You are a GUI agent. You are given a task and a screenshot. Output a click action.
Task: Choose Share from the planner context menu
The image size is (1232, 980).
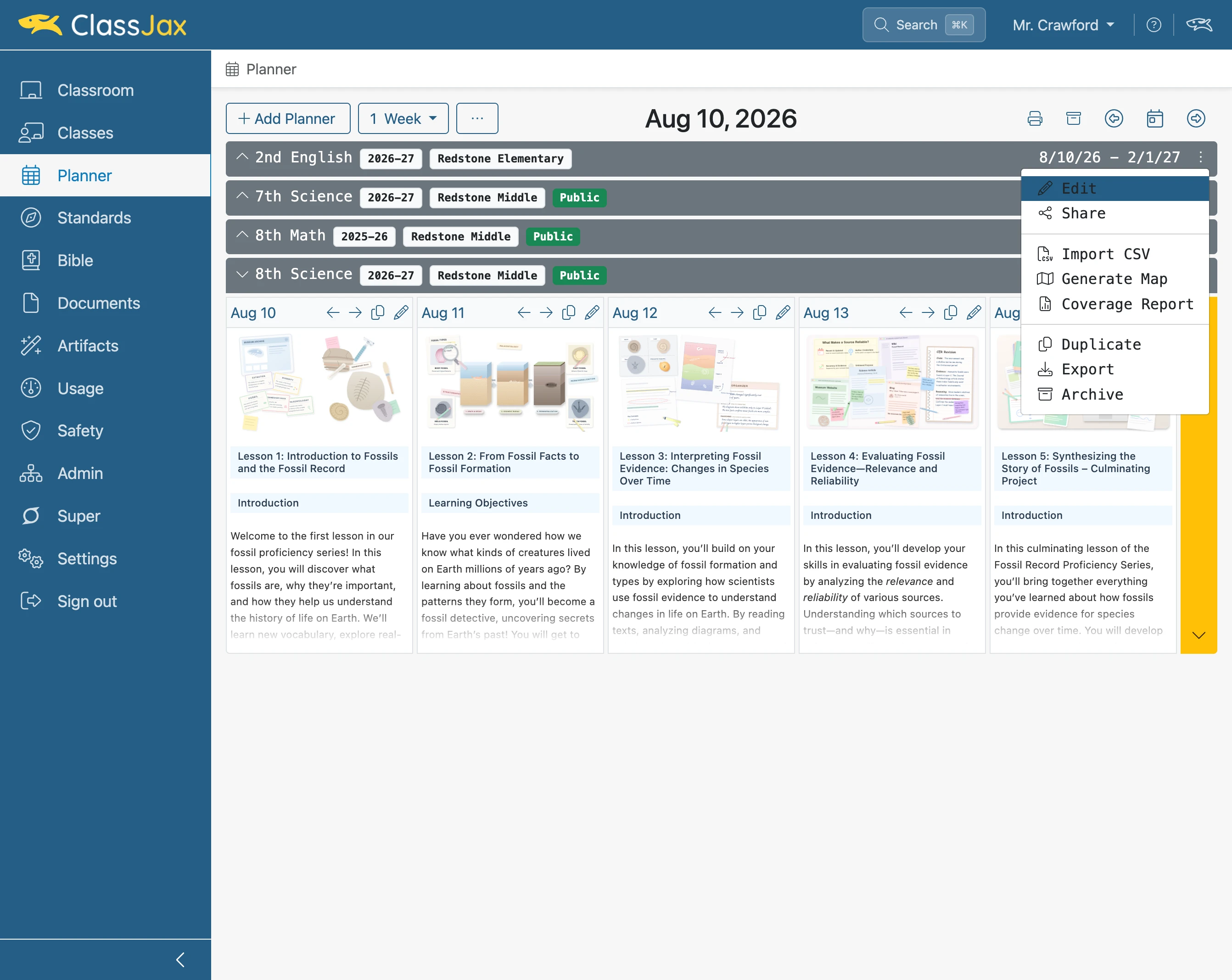point(1114,213)
